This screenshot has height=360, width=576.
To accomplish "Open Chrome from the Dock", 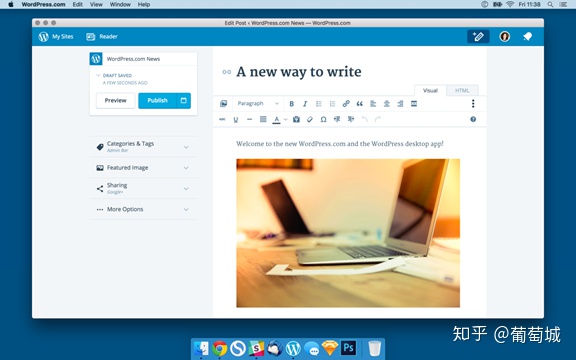I will 219,348.
